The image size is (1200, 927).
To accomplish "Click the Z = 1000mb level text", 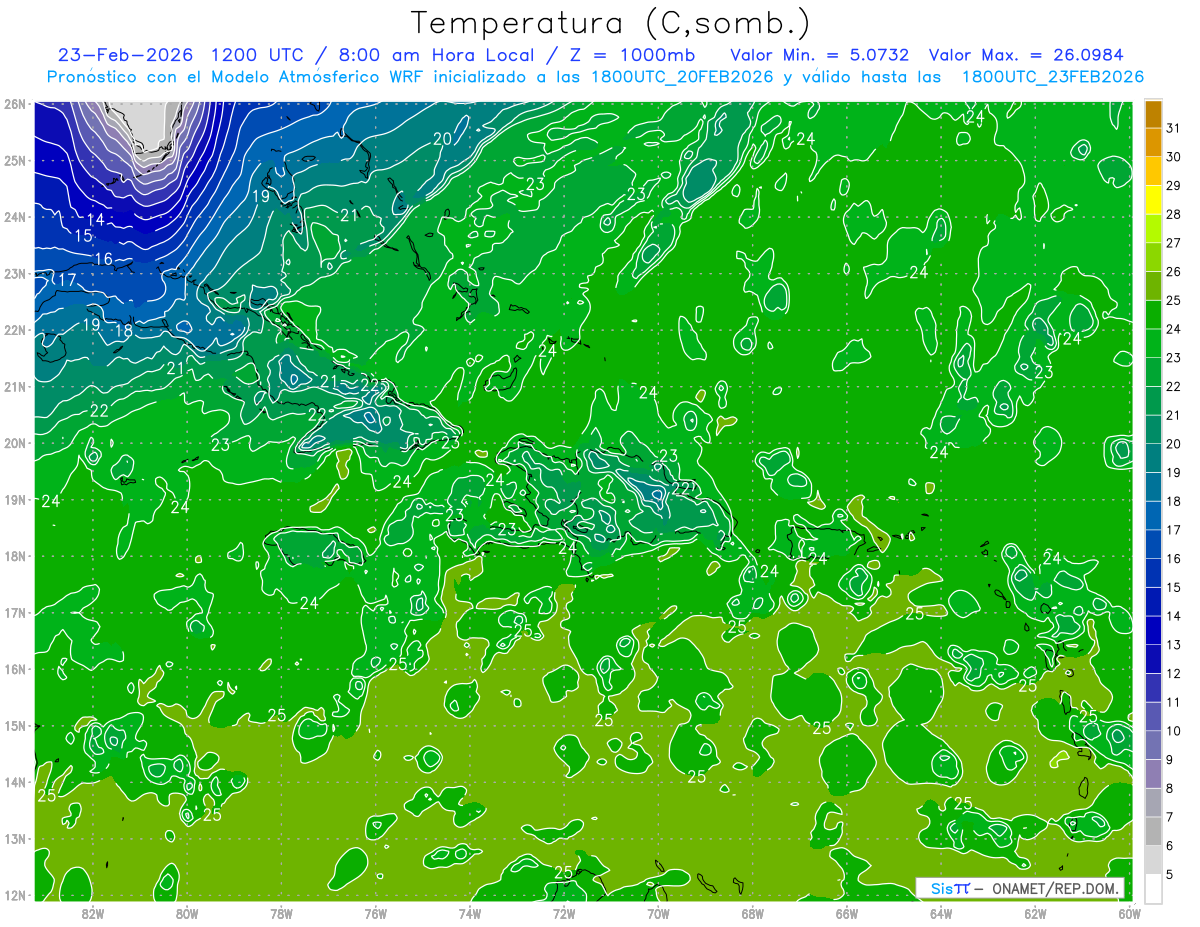I will [x=635, y=54].
